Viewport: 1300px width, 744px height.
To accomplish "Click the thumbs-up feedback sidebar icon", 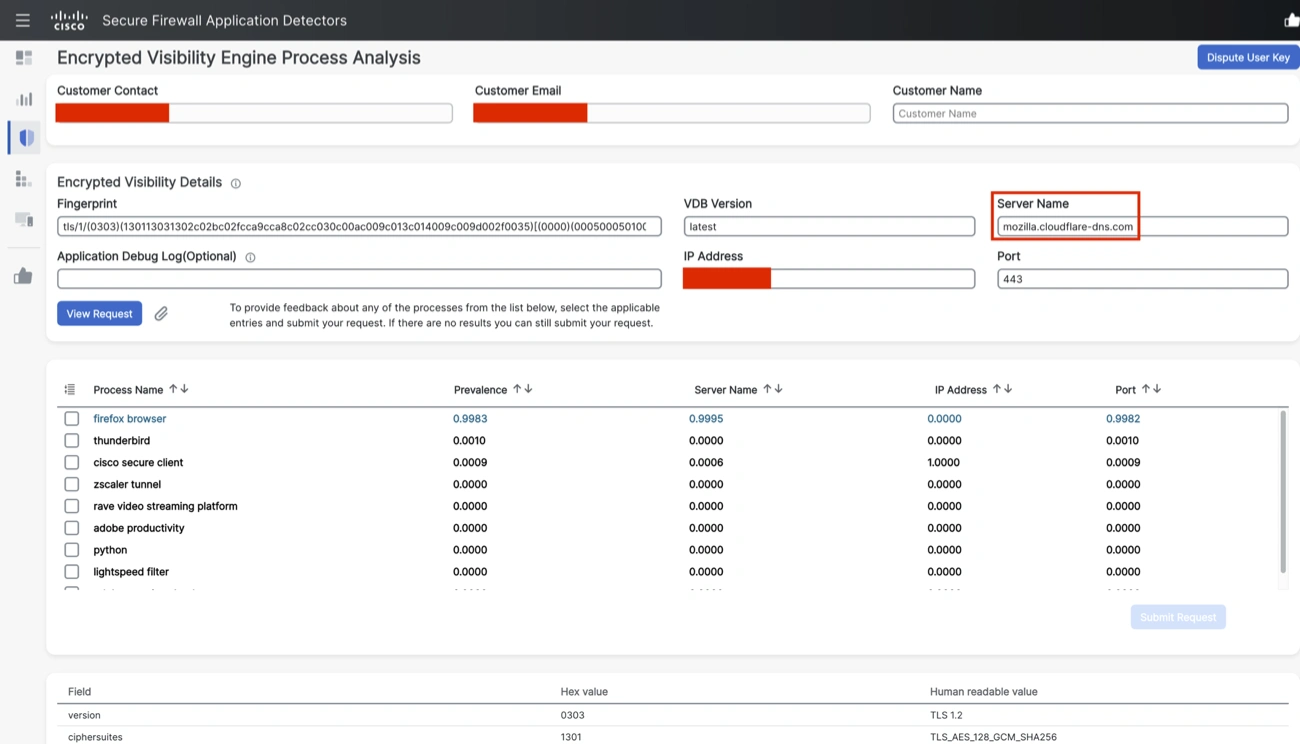I will click(x=22, y=263).
